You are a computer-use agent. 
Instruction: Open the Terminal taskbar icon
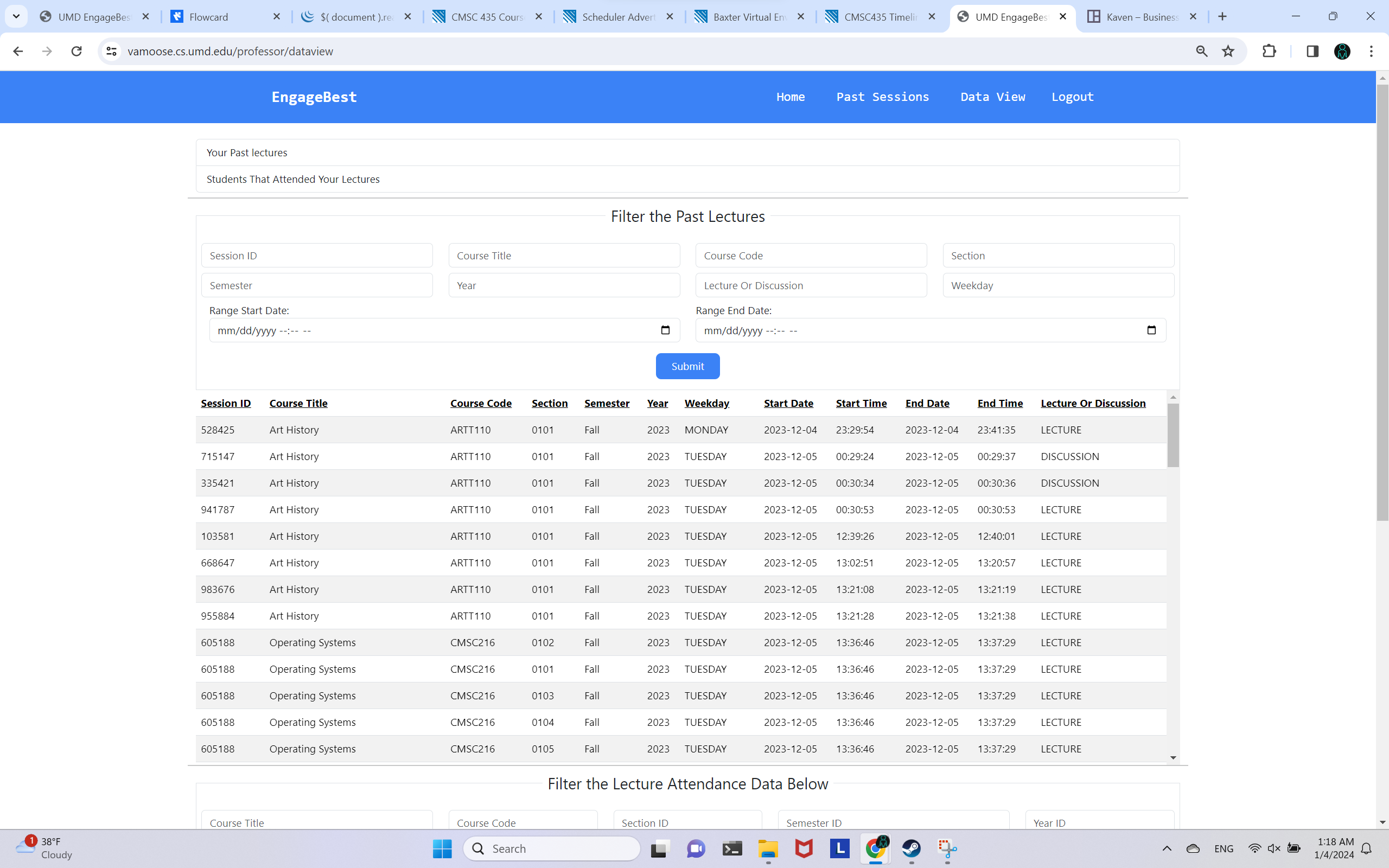[x=732, y=848]
